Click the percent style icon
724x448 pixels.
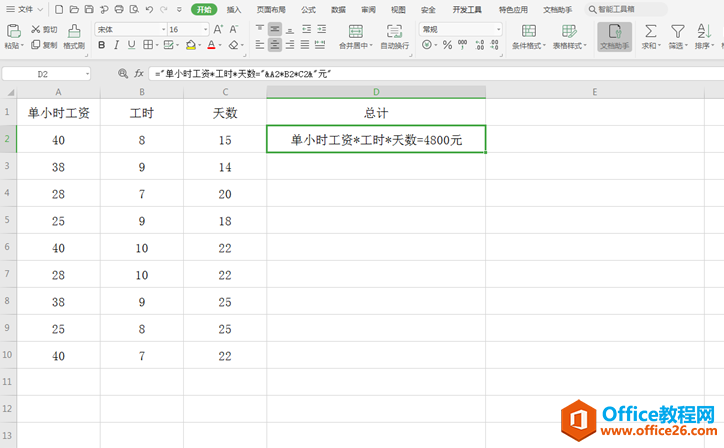click(x=447, y=45)
